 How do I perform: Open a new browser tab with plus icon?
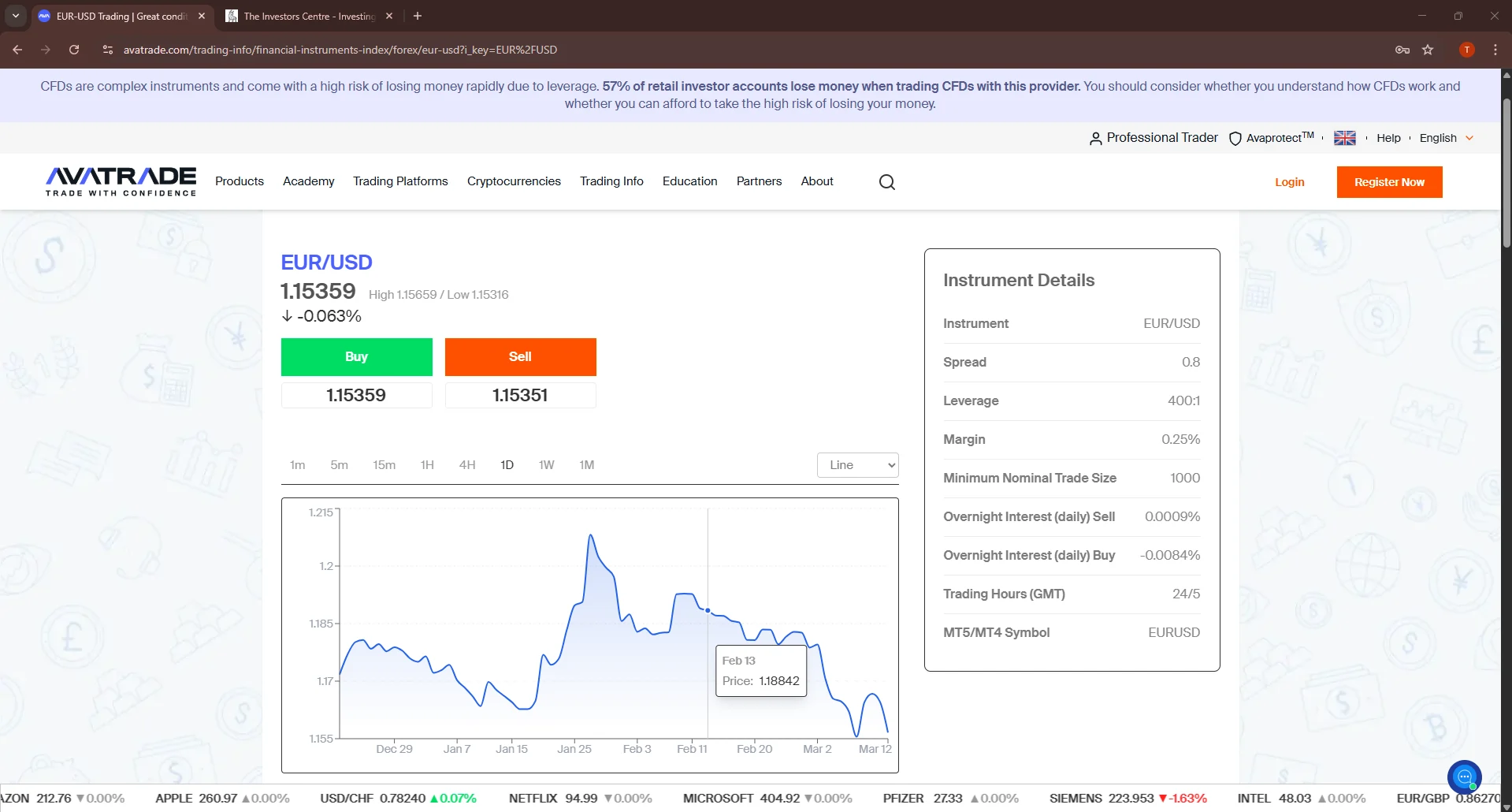tap(418, 16)
